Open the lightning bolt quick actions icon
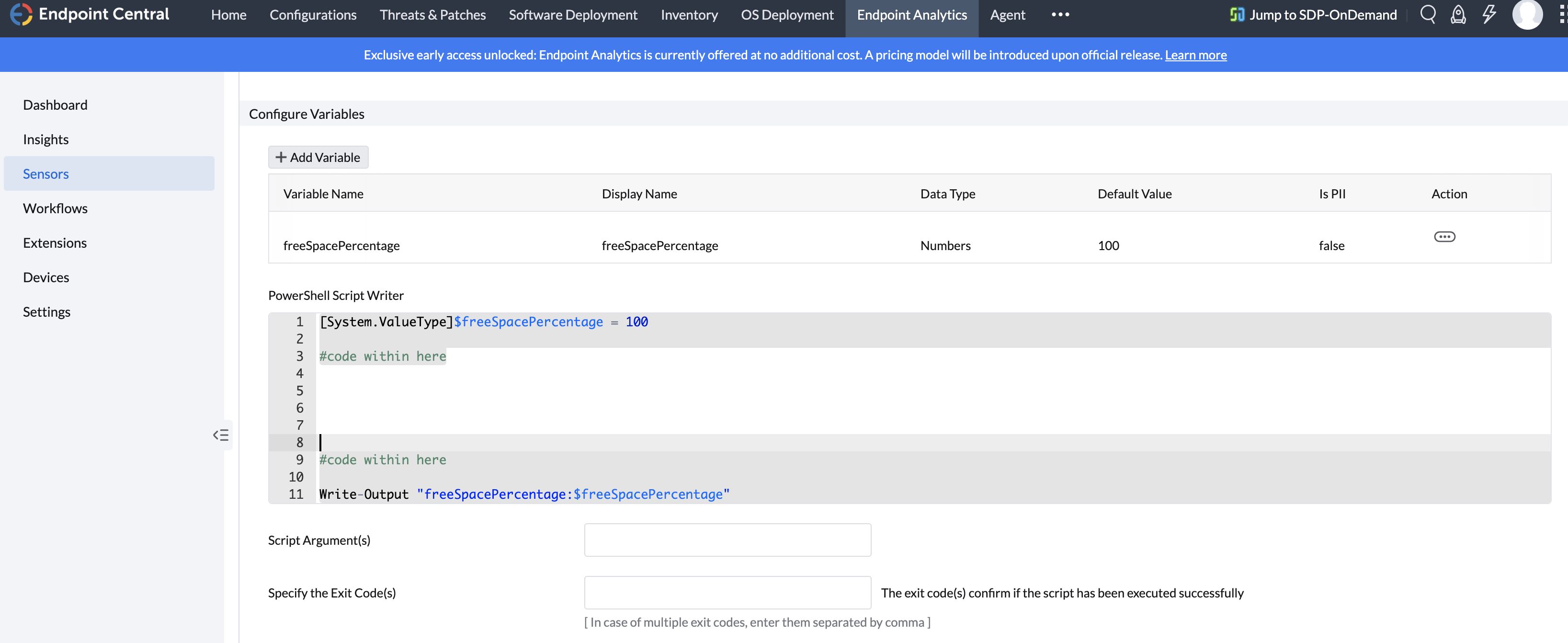The height and width of the screenshot is (643, 1568). 1489,14
